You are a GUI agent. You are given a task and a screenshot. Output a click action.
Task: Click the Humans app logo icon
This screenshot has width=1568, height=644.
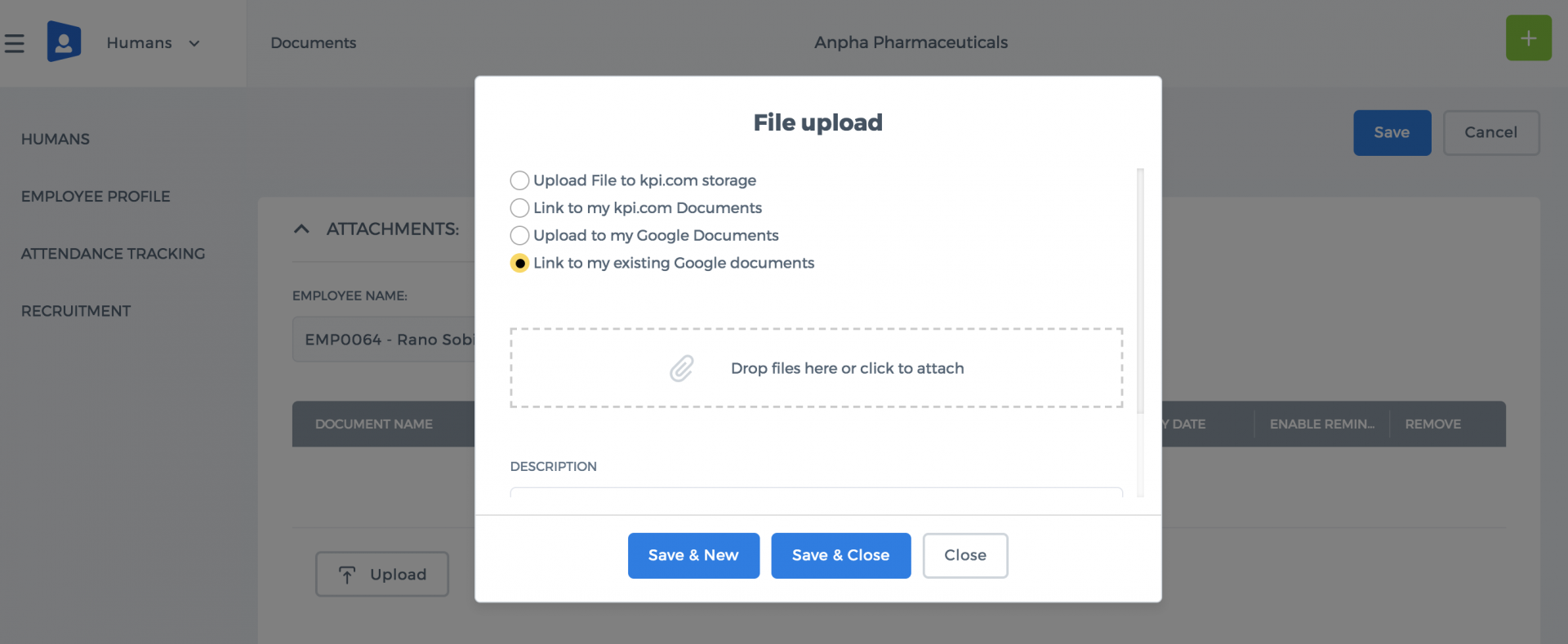[x=64, y=42]
